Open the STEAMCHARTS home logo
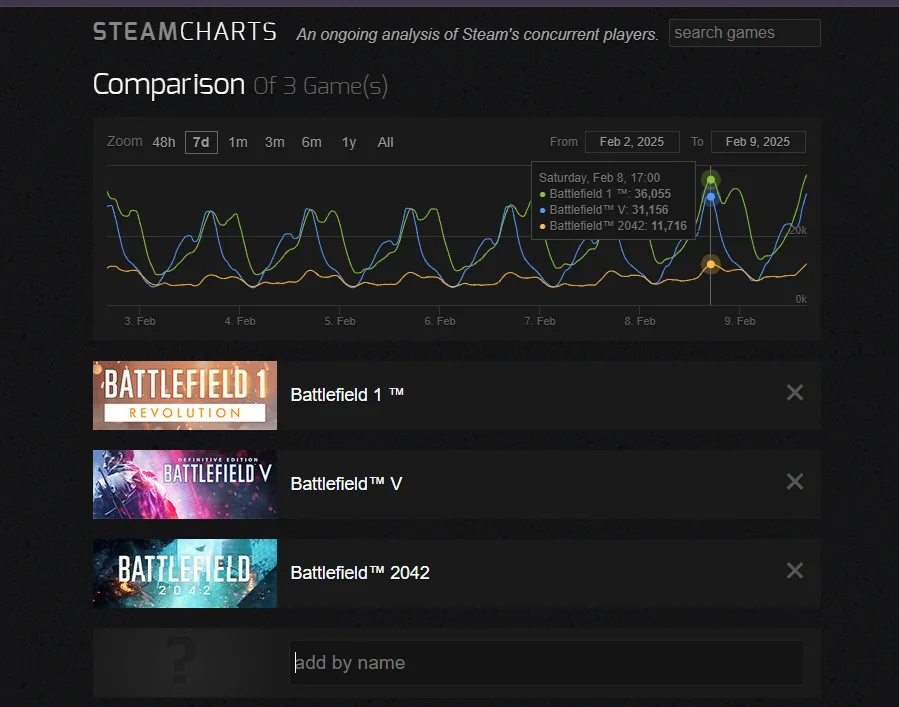This screenshot has width=899, height=707. (184, 31)
